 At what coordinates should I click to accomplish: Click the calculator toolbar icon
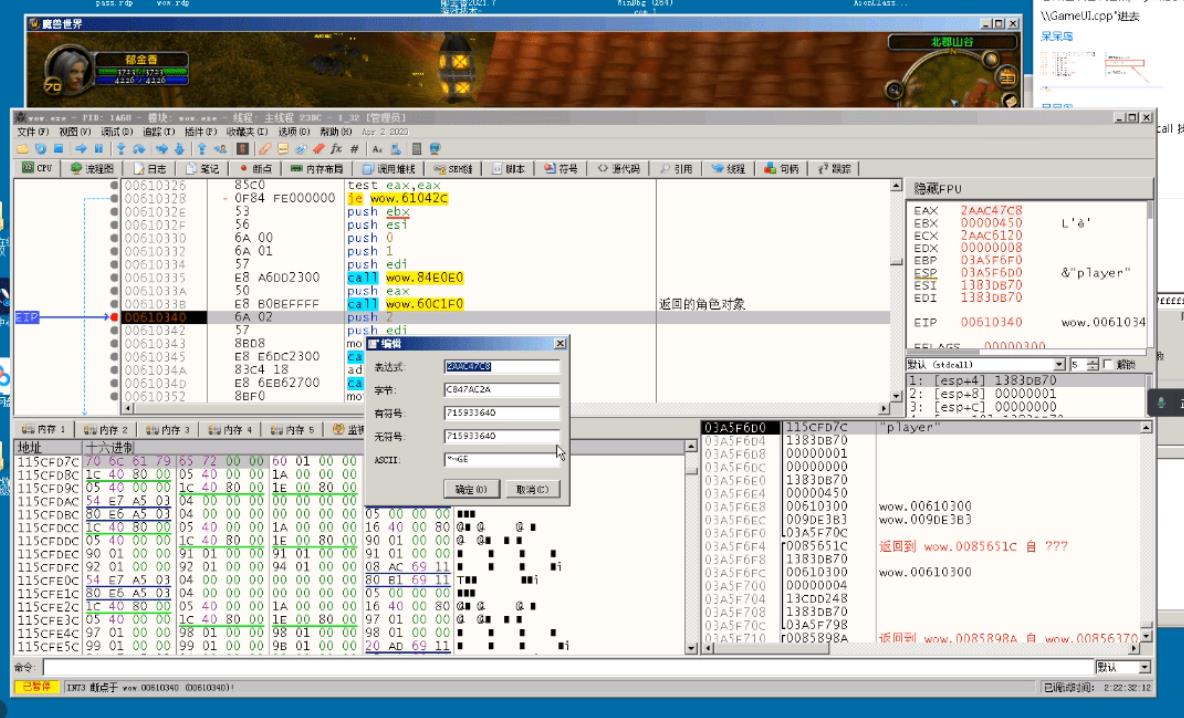(x=416, y=149)
